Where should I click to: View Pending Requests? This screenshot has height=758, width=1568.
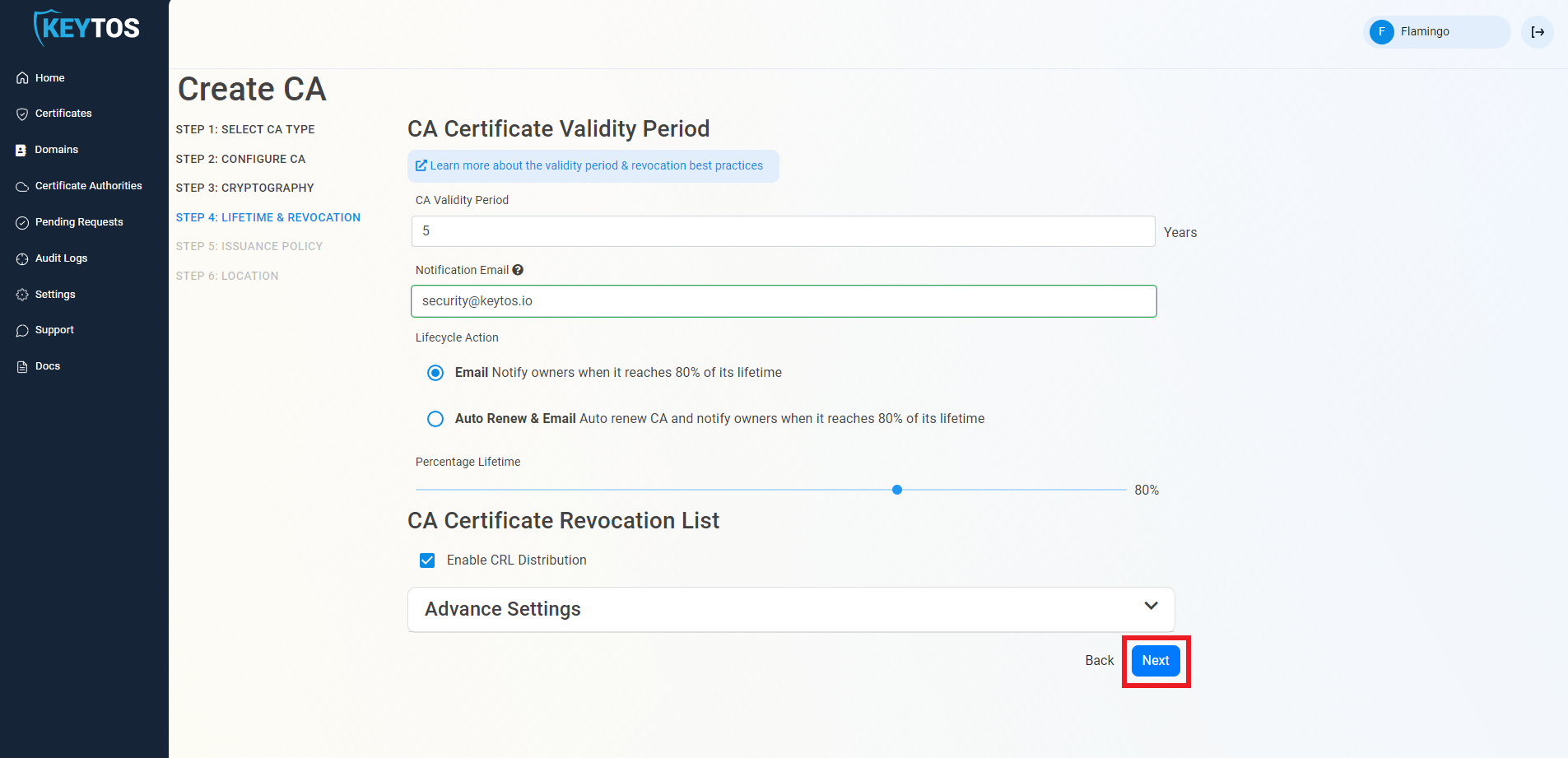79,222
